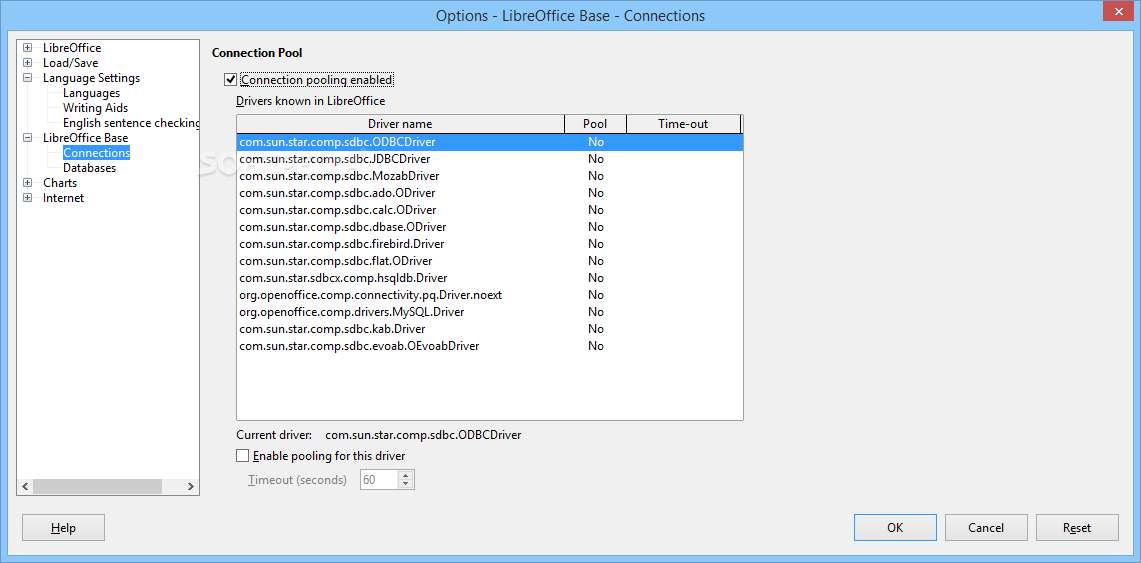
Task: Select the Connections tree item
Action: coord(96,153)
